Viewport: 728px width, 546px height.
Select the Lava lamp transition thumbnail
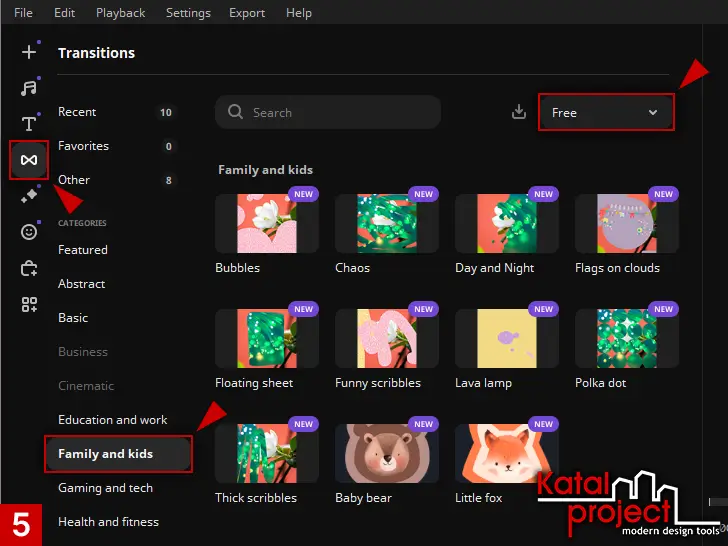click(x=507, y=338)
